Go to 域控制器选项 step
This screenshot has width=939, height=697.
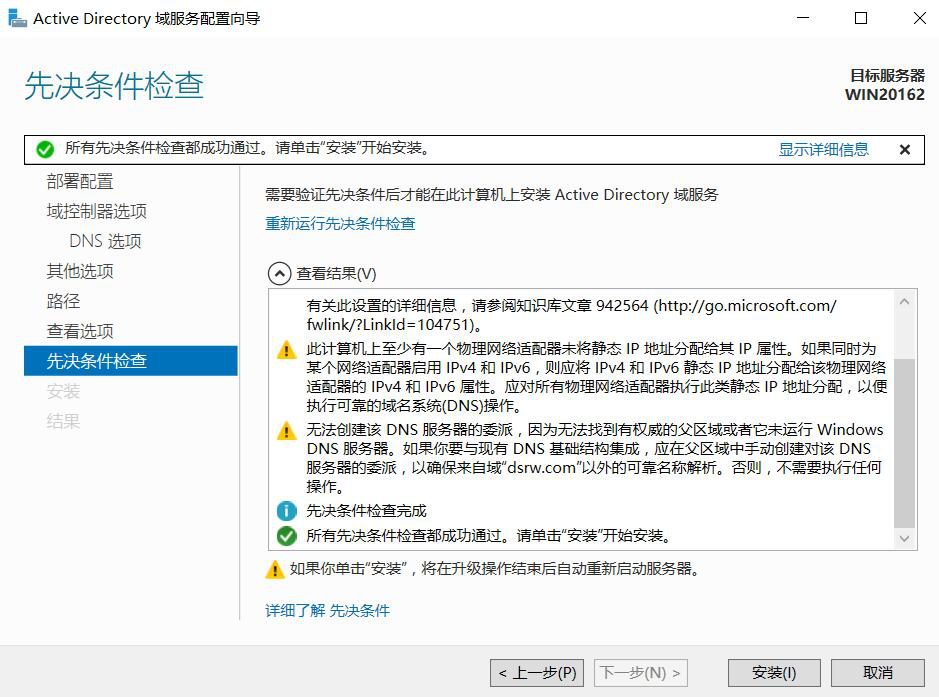tap(96, 211)
